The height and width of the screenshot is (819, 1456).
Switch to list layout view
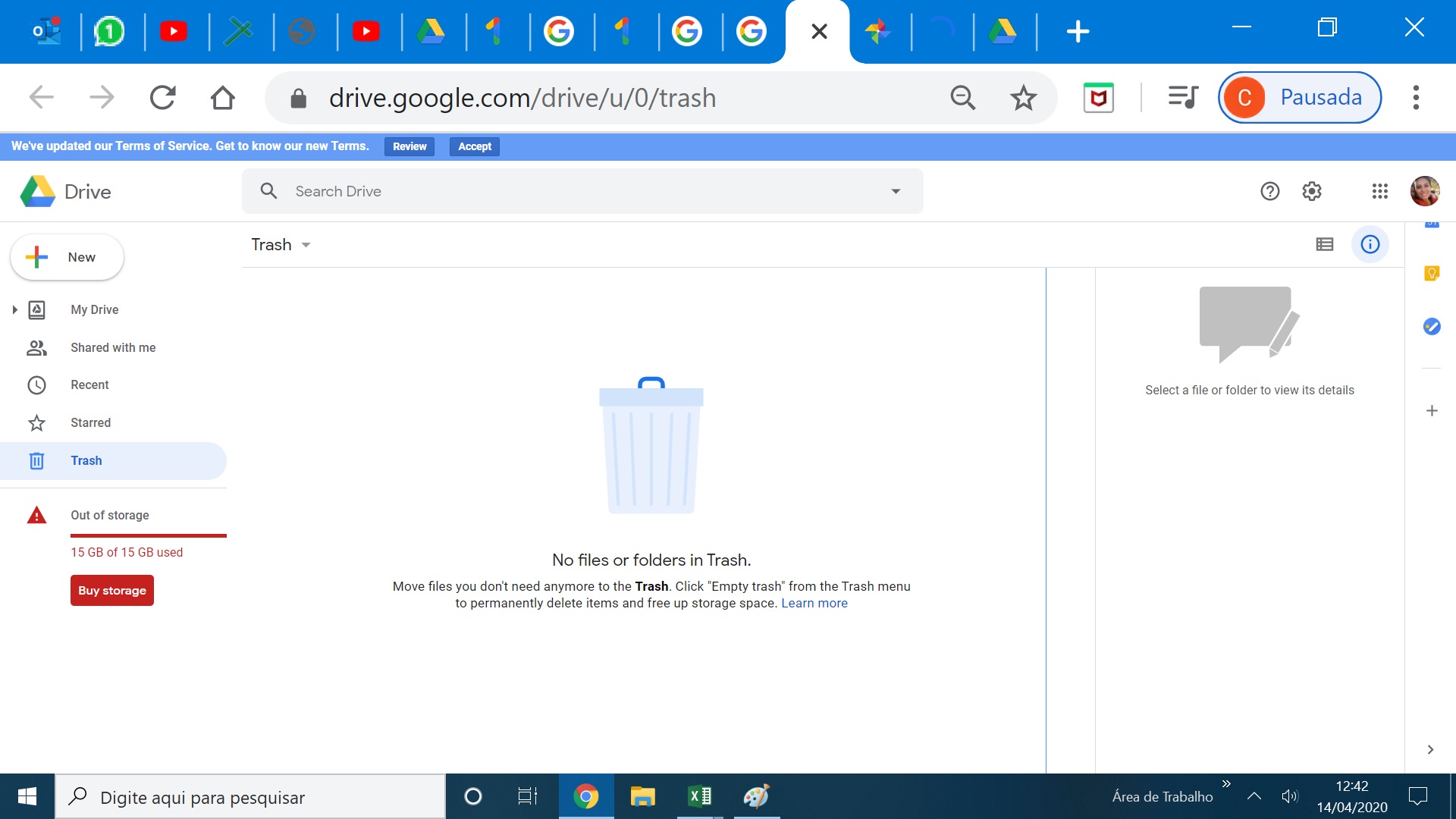point(1324,244)
